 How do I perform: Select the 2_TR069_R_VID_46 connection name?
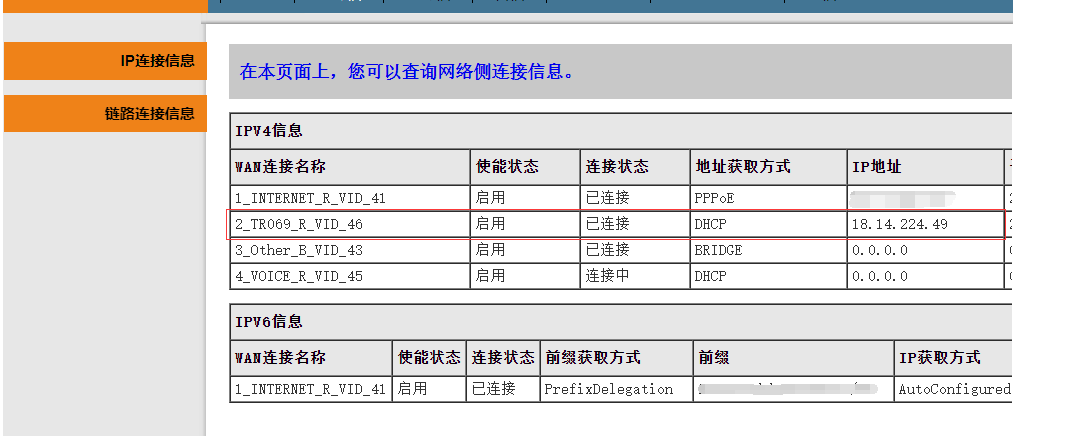pyautogui.click(x=299, y=224)
